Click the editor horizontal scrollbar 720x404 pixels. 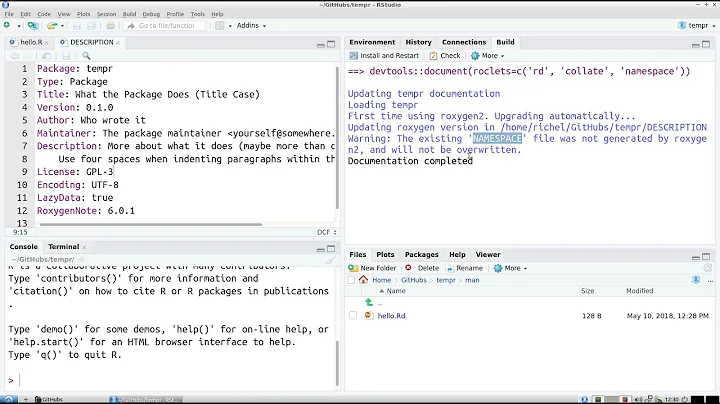pos(151,224)
